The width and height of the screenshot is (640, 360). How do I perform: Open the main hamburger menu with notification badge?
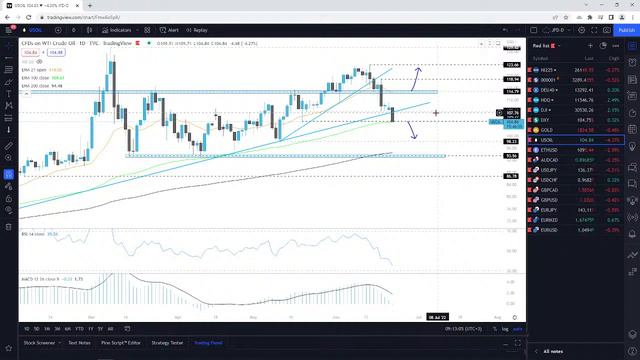[9, 30]
